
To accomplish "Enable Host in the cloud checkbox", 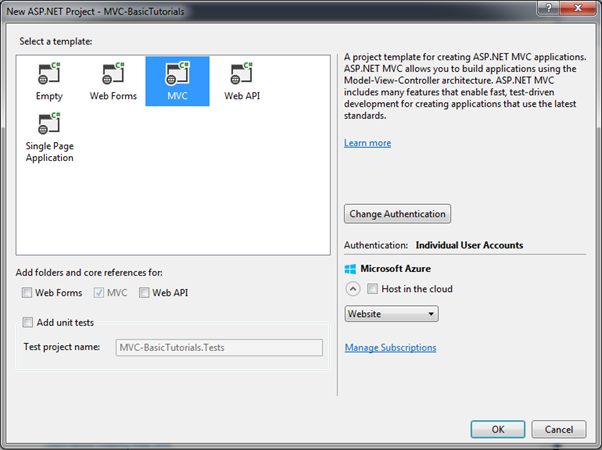I will click(x=373, y=289).
